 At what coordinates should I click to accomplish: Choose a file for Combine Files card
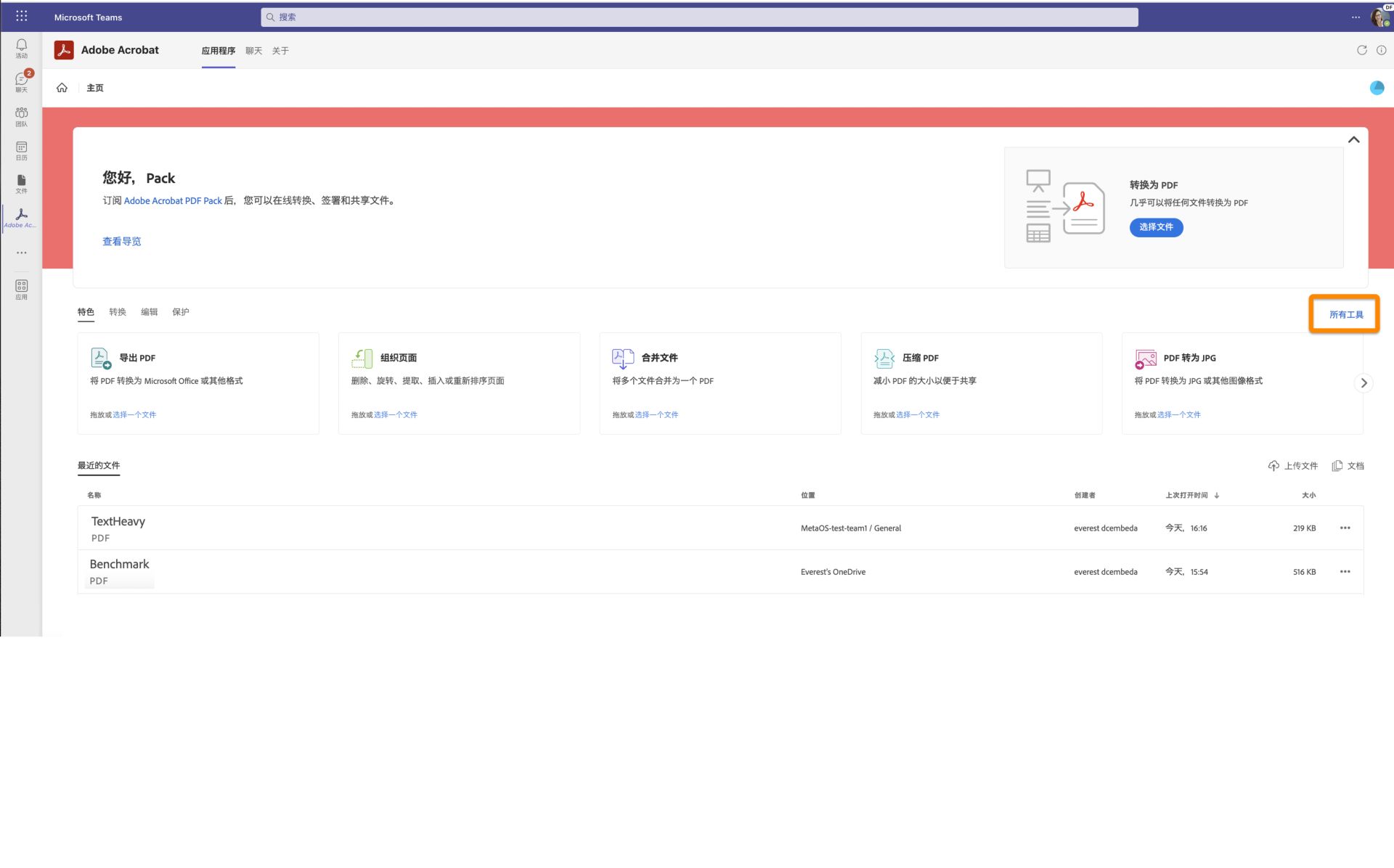[656, 415]
